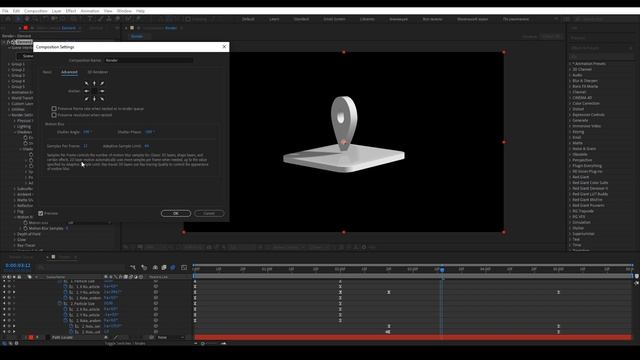The height and width of the screenshot is (360, 640).
Task: Switch to the 3D Renderer tab
Action: point(98,72)
